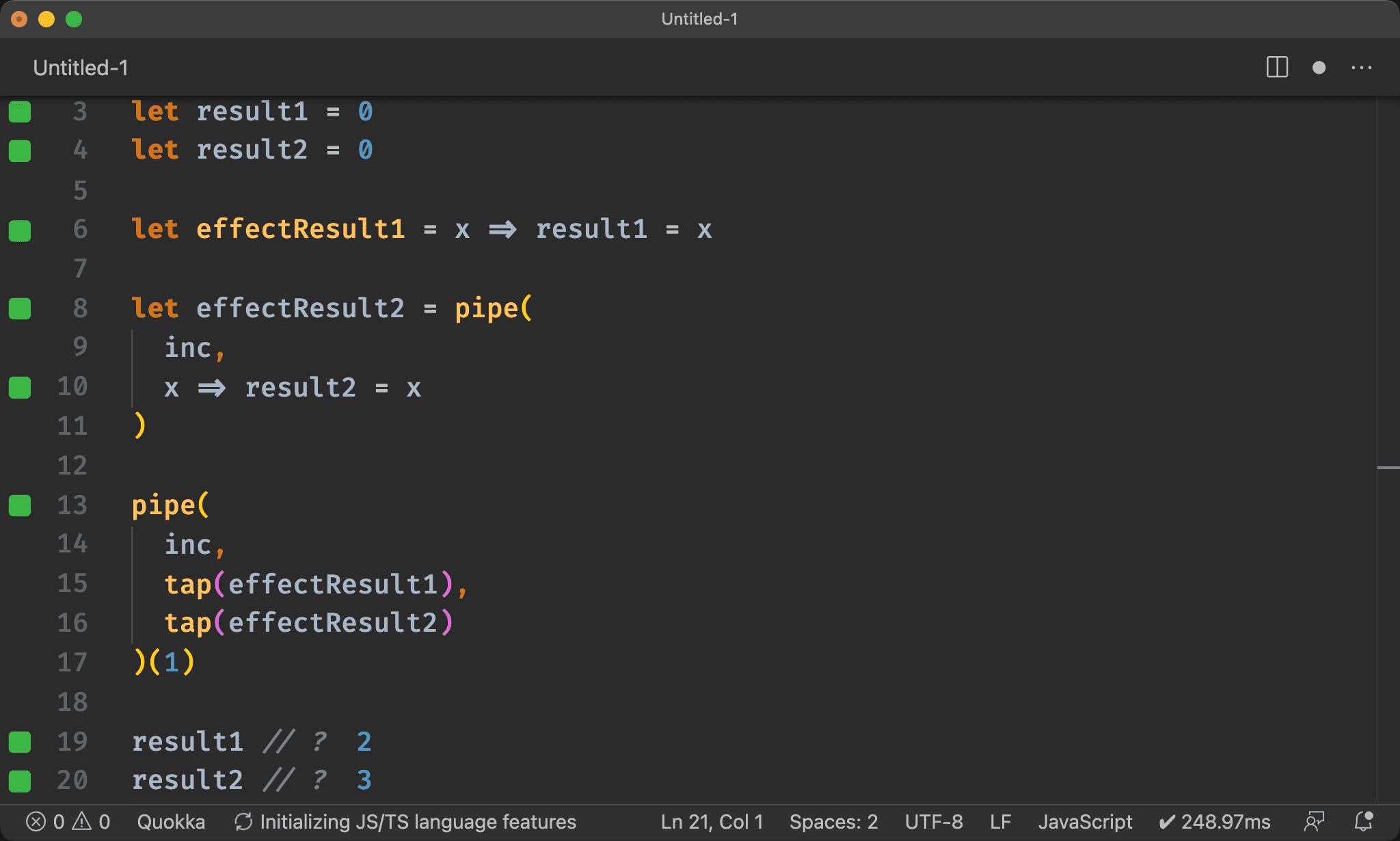Click inc on line 14
1400x841 pixels.
point(188,545)
